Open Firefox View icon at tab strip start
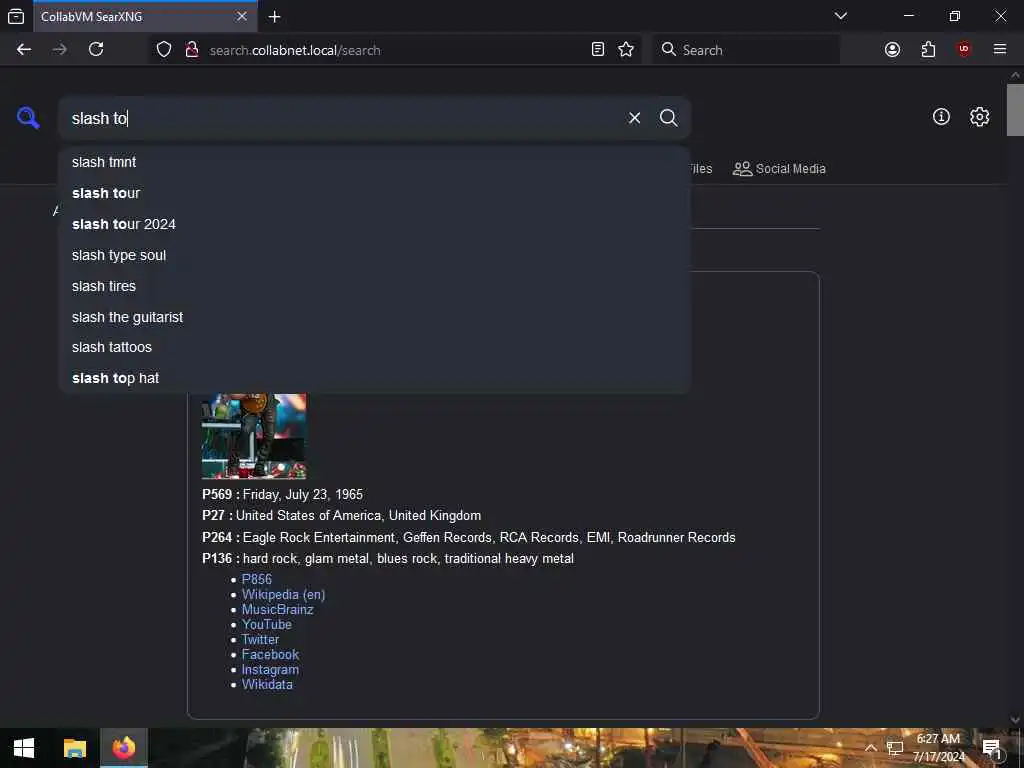 (x=16, y=16)
